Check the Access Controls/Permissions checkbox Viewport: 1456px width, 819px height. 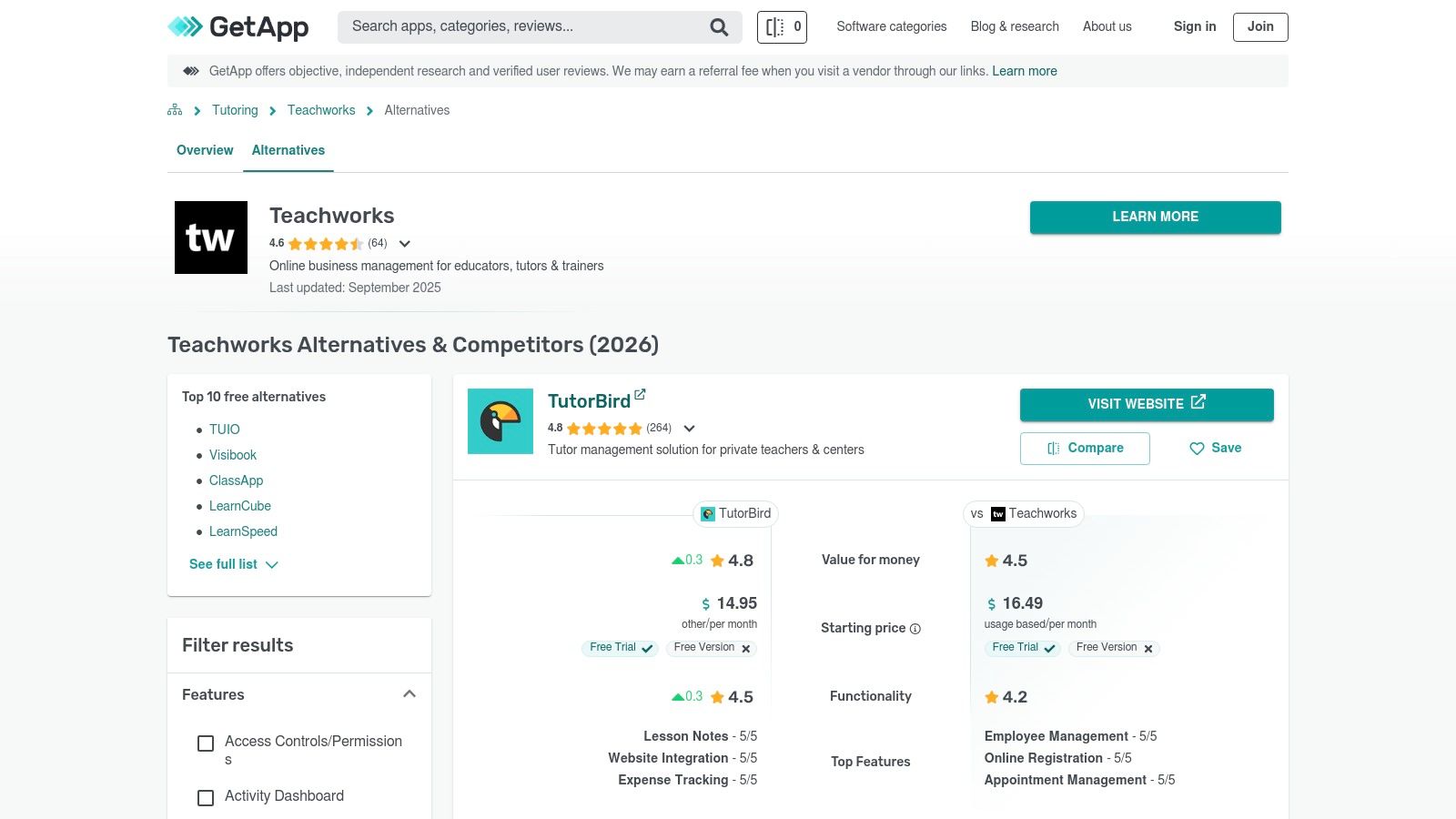pos(206,743)
